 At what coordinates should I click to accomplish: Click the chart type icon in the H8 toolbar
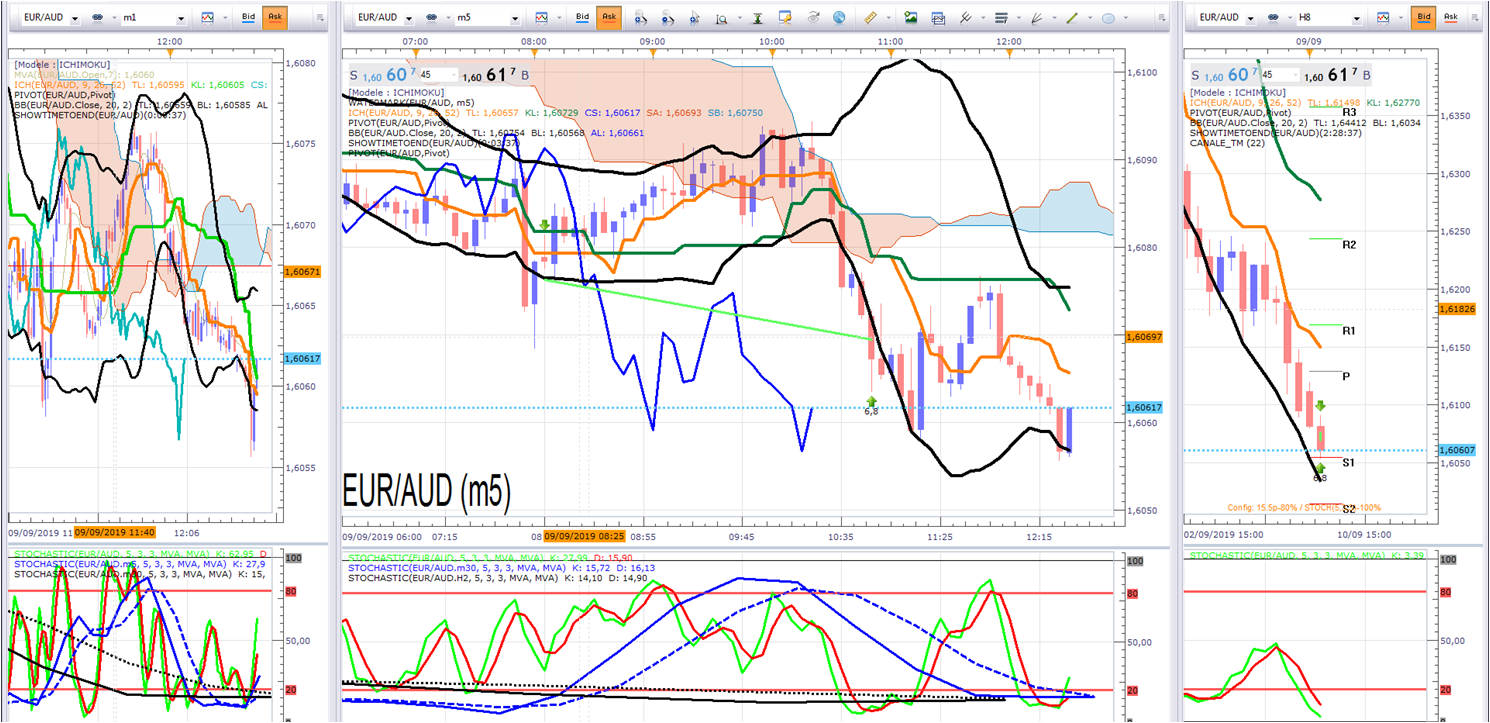point(1385,18)
